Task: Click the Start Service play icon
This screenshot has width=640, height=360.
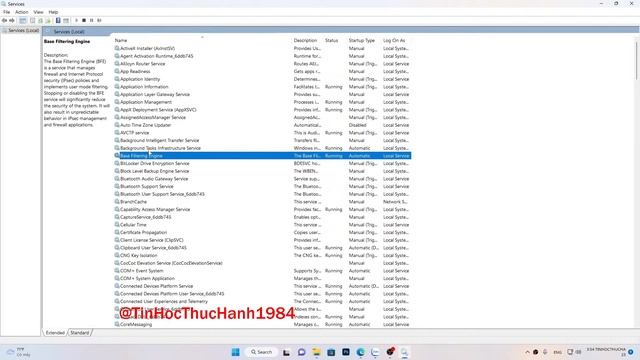Action: 76,20
